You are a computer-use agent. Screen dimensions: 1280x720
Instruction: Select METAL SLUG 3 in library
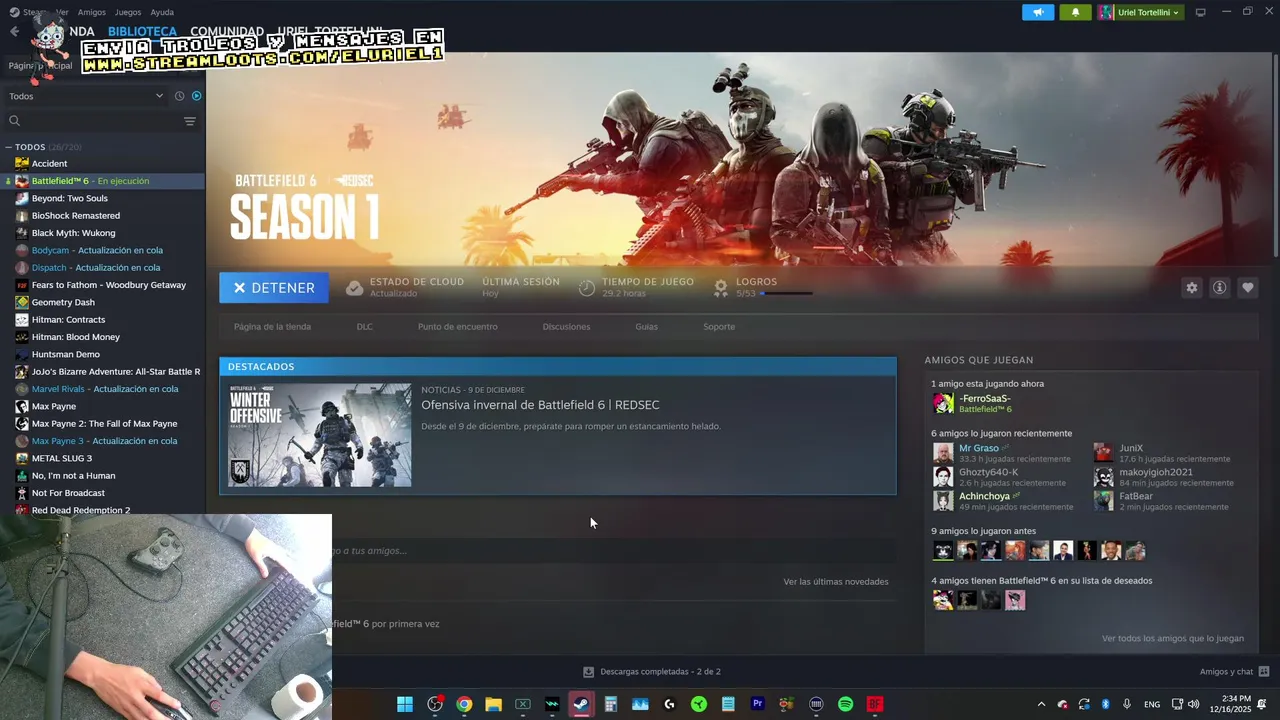[62, 458]
